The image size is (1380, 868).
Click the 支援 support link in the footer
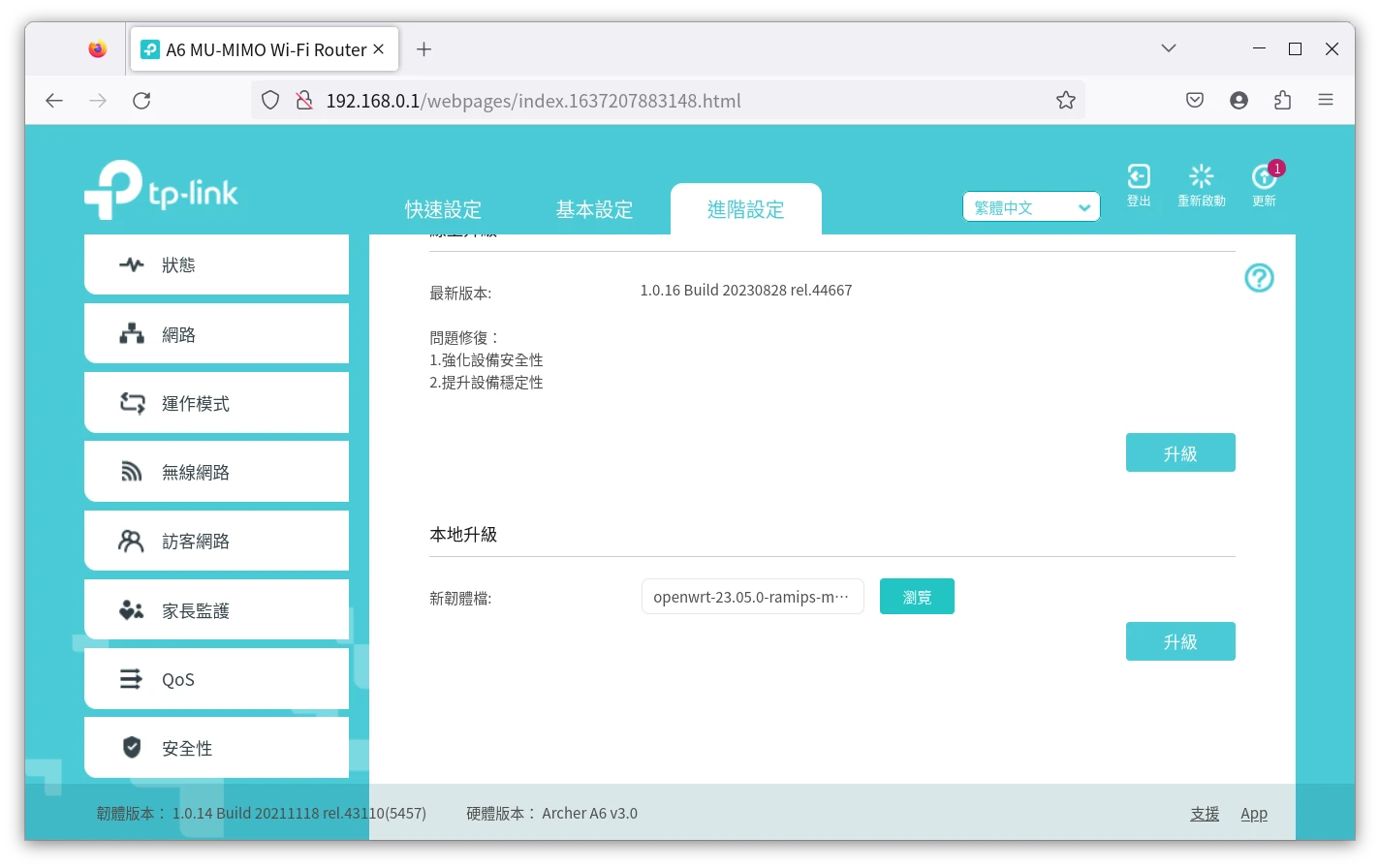pyautogui.click(x=1205, y=814)
